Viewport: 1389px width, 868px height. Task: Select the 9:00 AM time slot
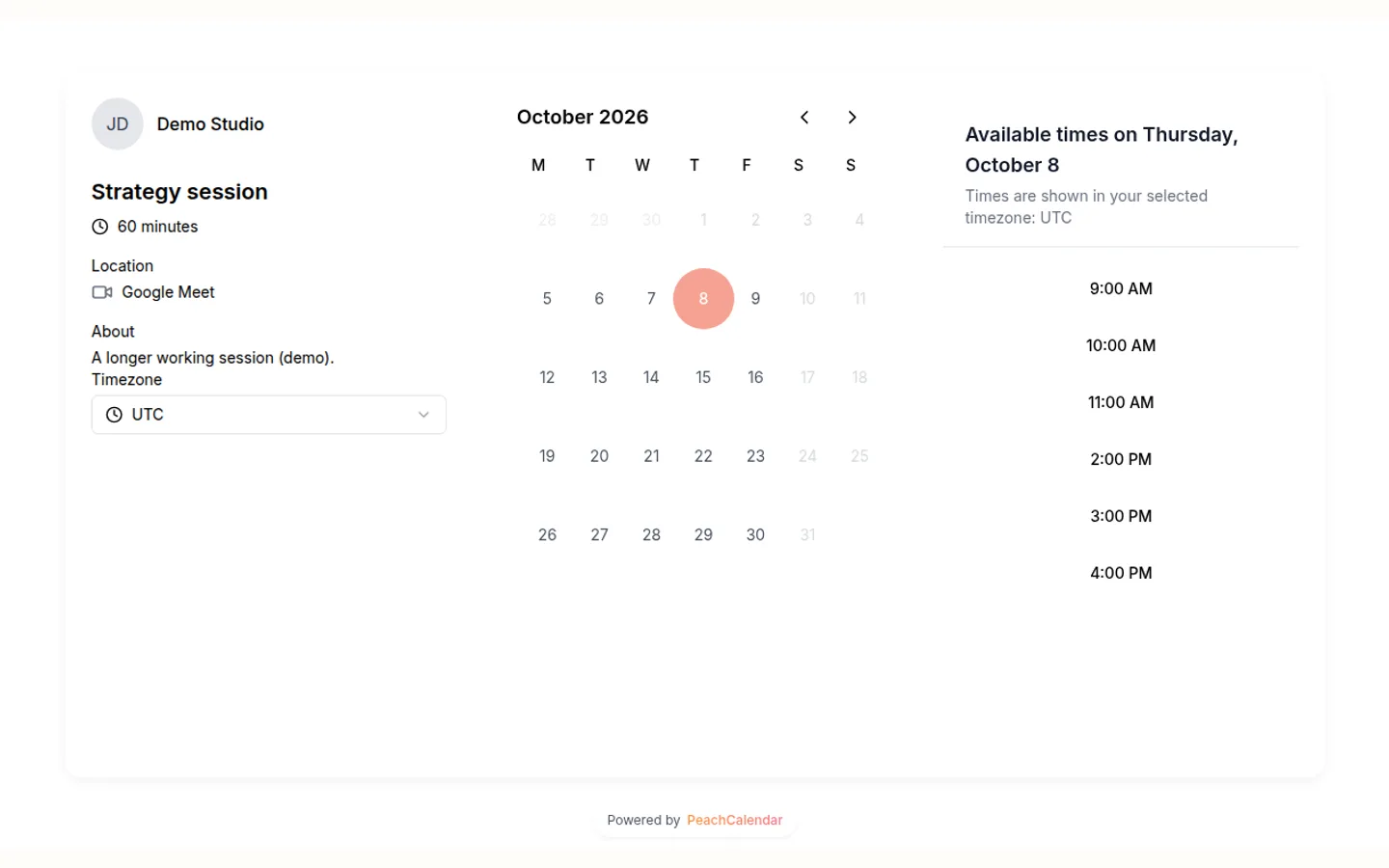tap(1121, 288)
